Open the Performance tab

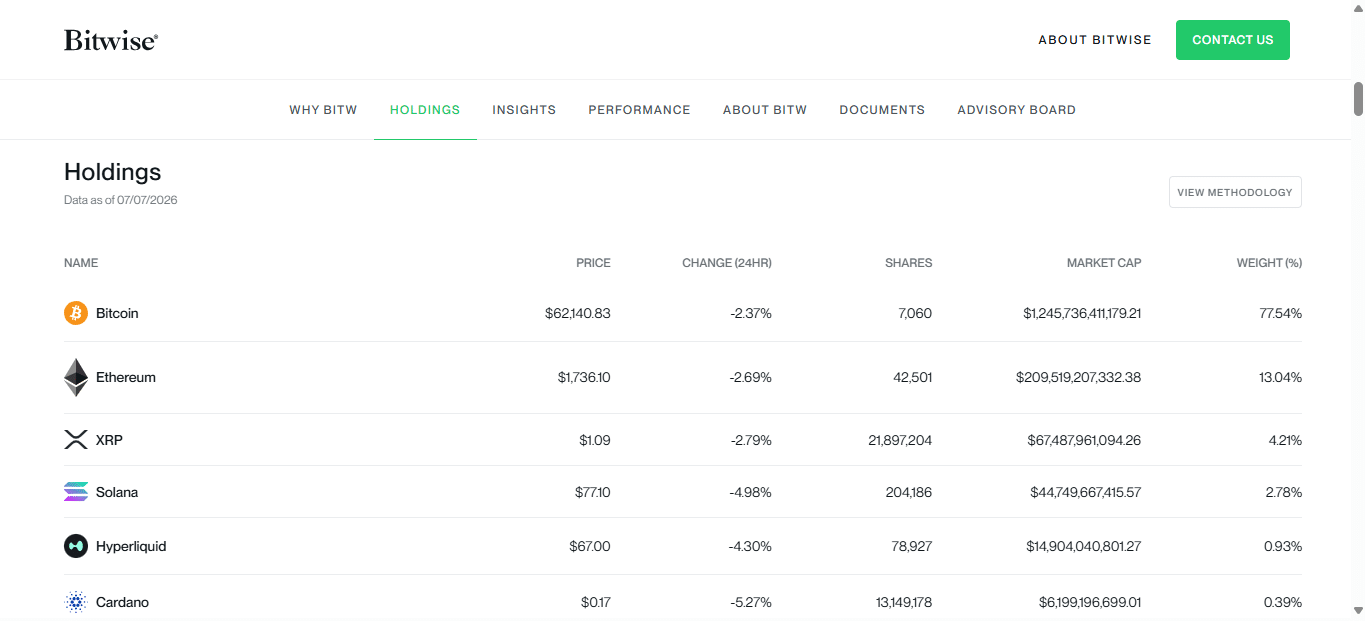[639, 110]
